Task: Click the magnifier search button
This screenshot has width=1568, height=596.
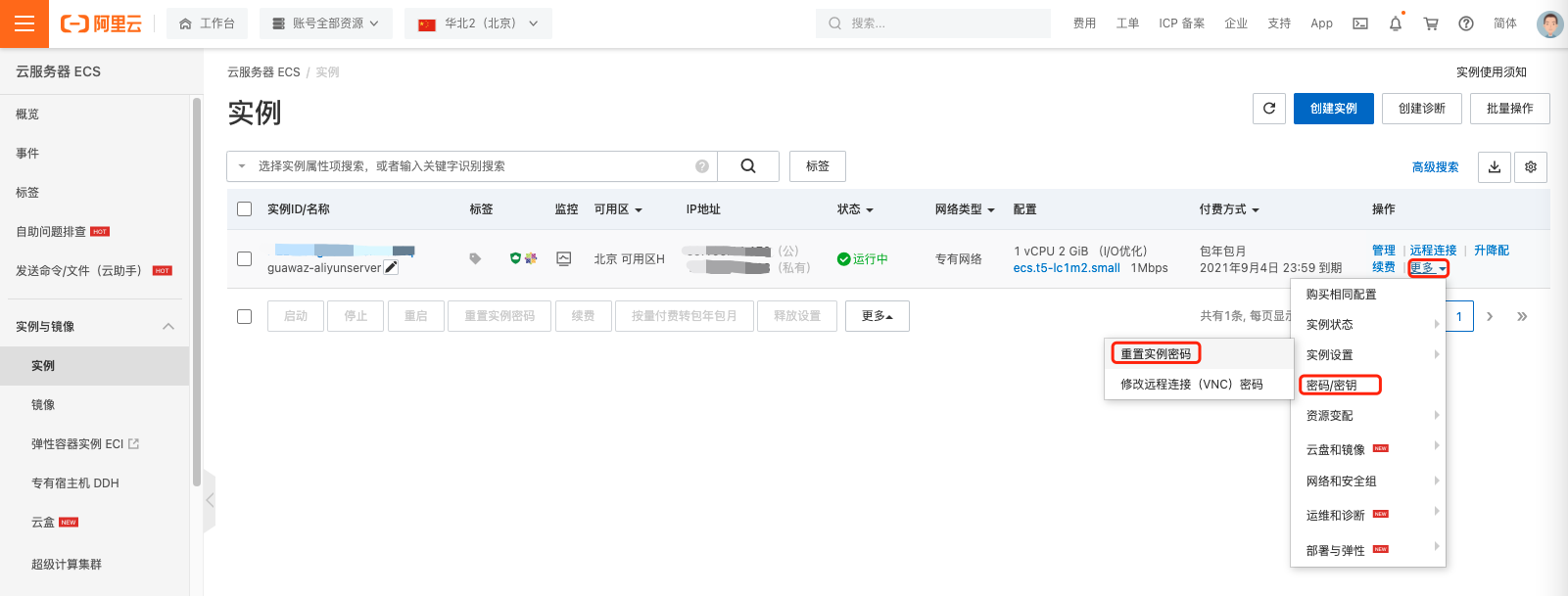Action: (x=748, y=166)
